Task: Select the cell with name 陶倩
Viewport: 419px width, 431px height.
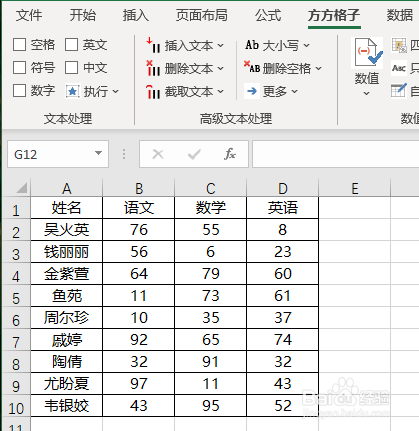Action: (67, 362)
